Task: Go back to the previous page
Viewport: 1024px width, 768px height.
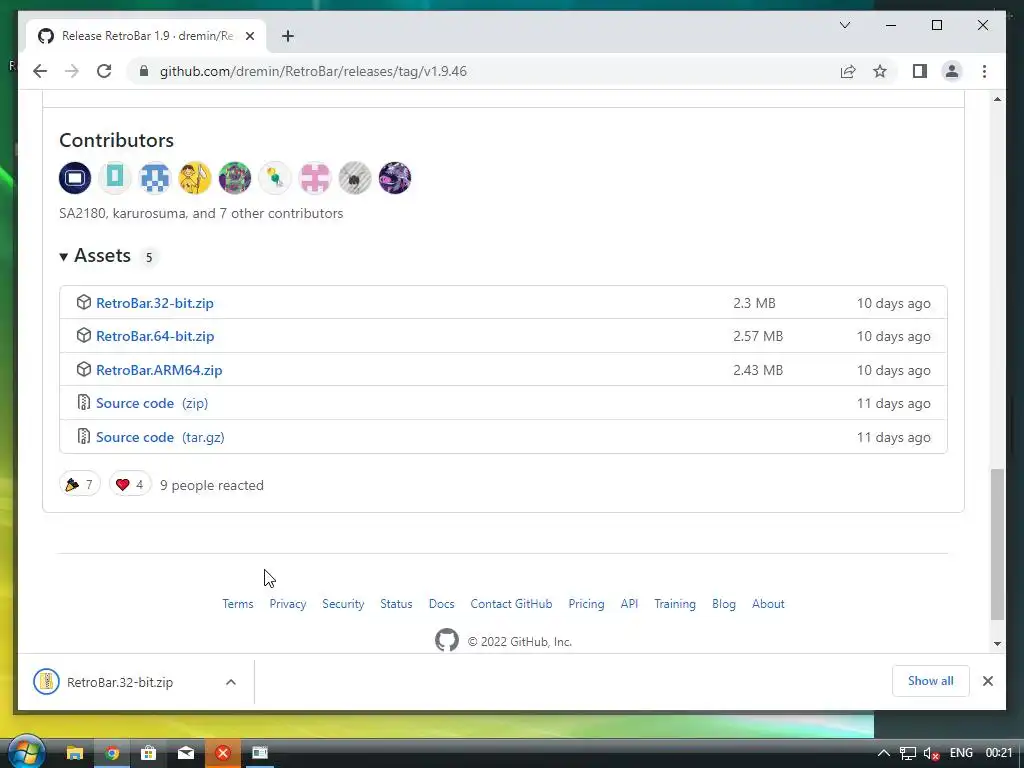Action: (x=40, y=71)
